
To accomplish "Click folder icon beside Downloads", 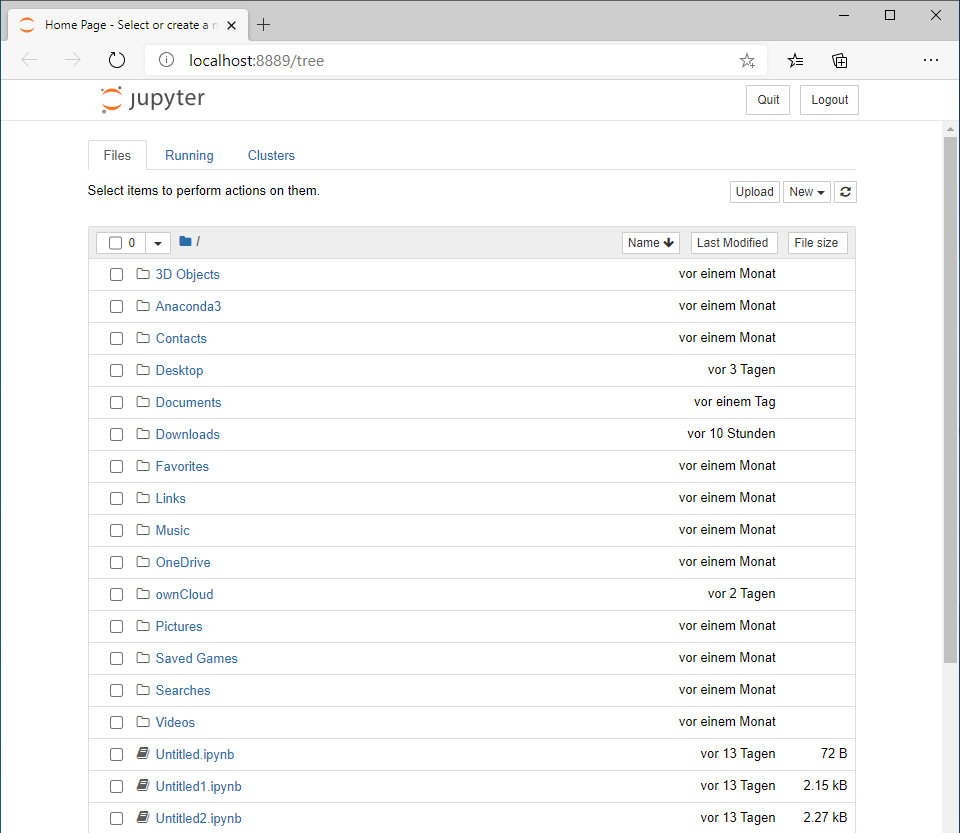I will pyautogui.click(x=143, y=433).
